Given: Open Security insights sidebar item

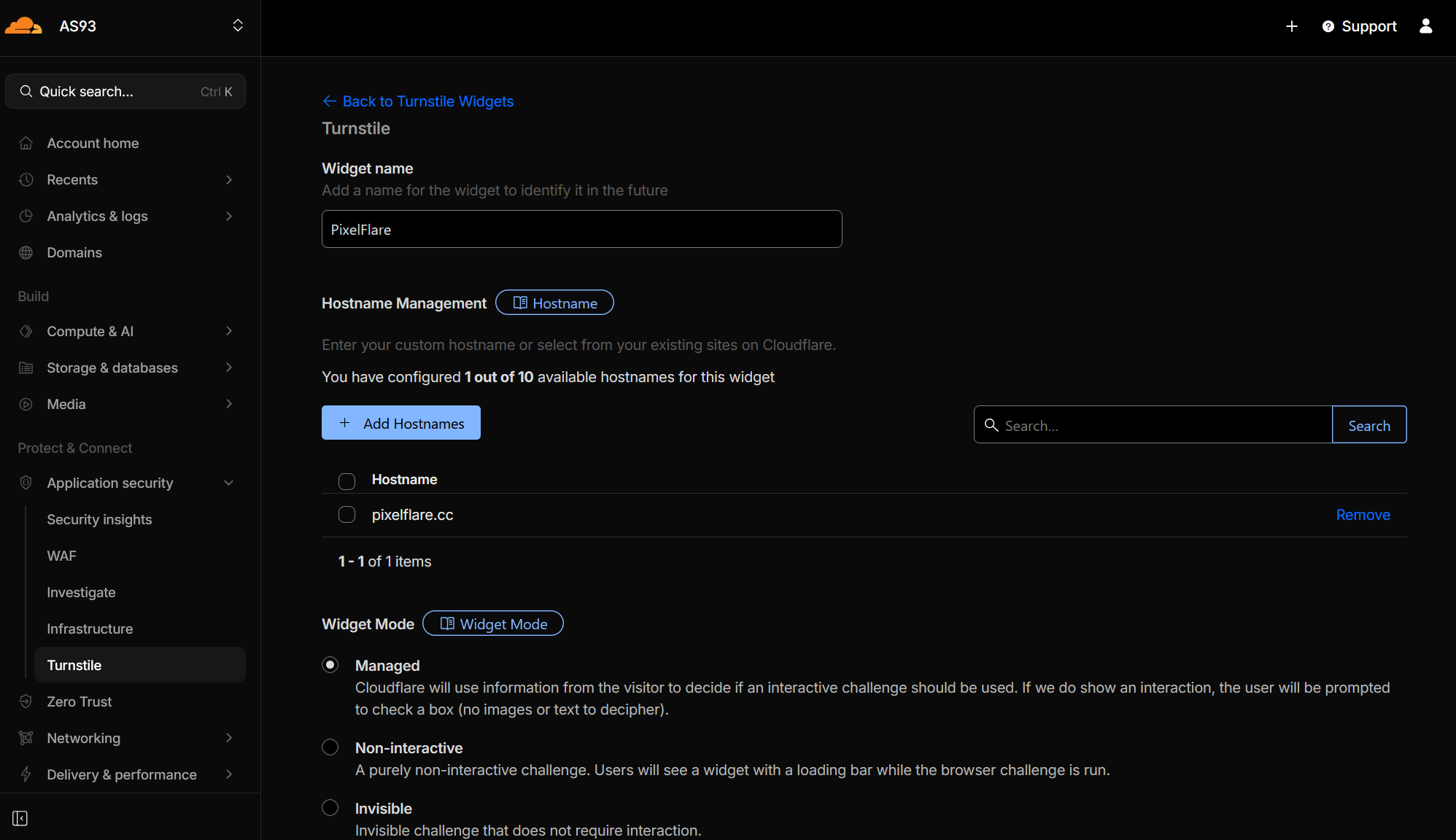Looking at the screenshot, I should pos(99,519).
